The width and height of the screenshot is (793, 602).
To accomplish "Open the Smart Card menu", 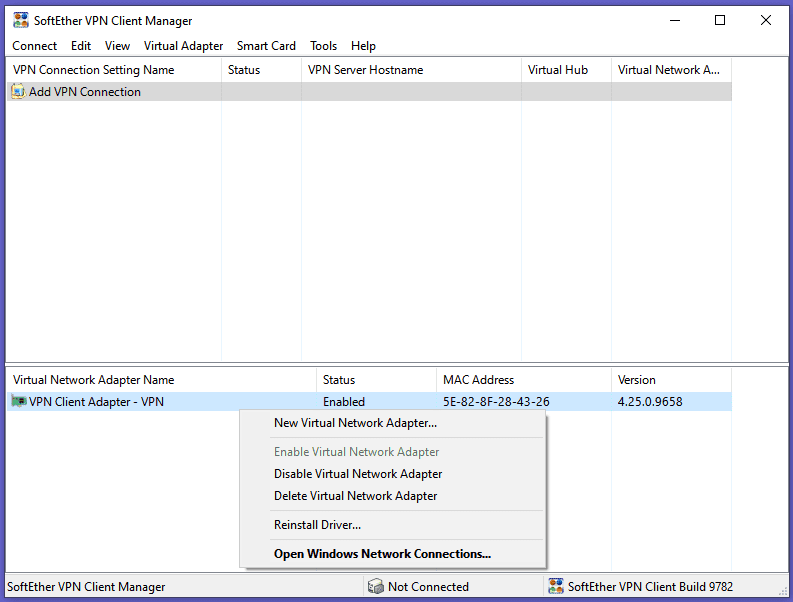I will pos(266,46).
